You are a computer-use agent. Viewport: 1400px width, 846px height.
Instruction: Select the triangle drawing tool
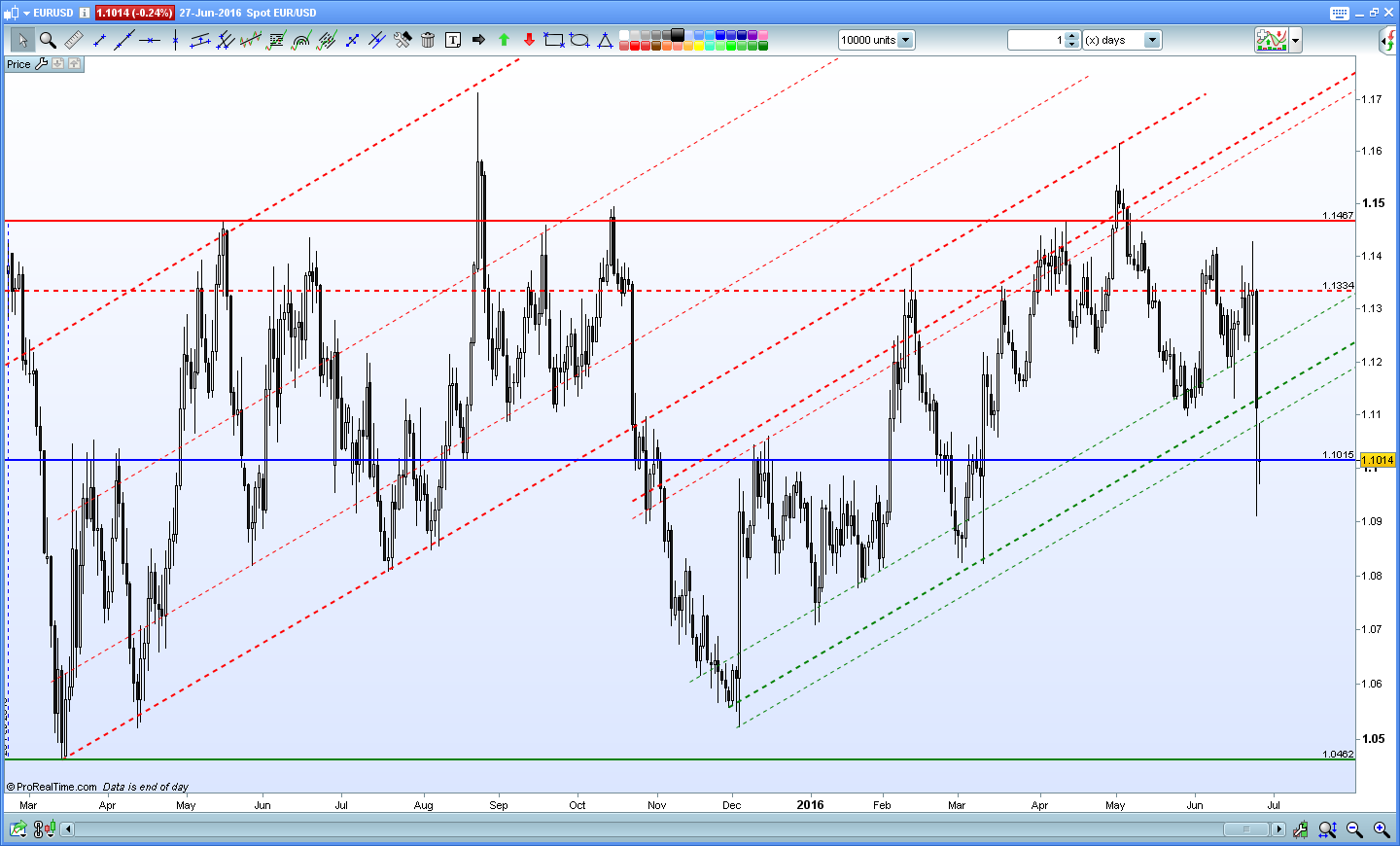[605, 40]
